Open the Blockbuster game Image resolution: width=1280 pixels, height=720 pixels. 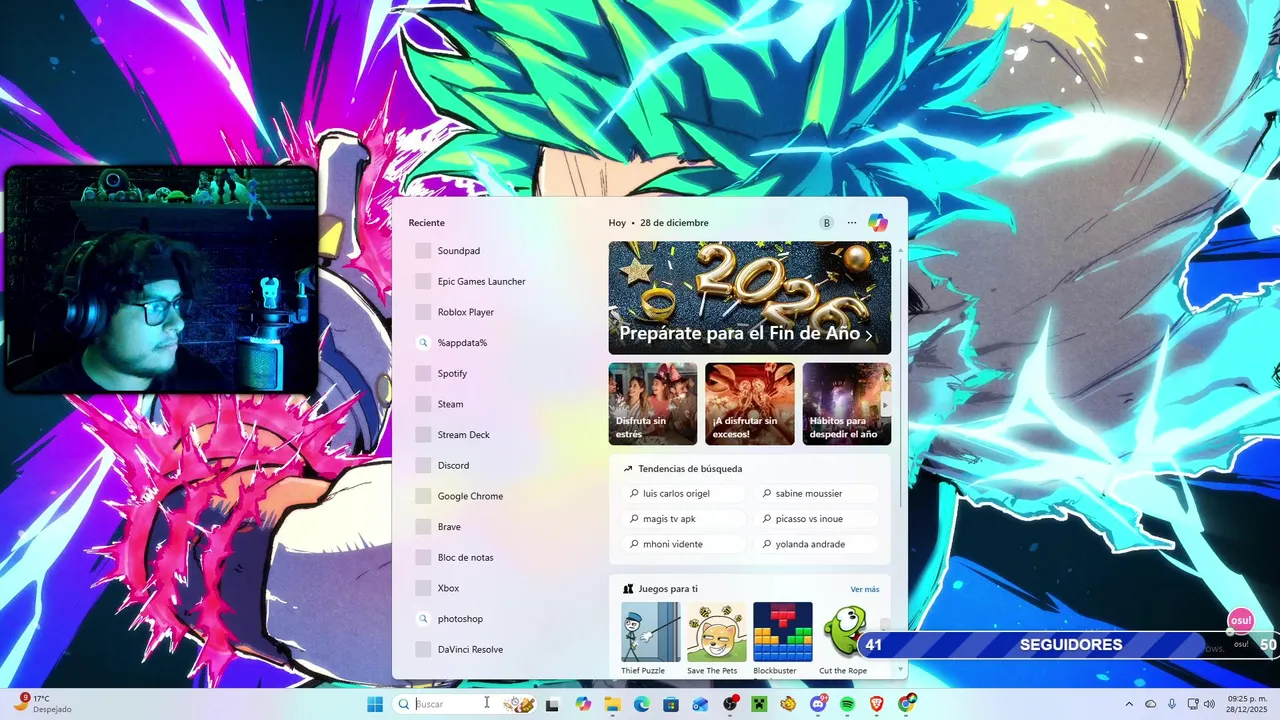[x=782, y=638]
